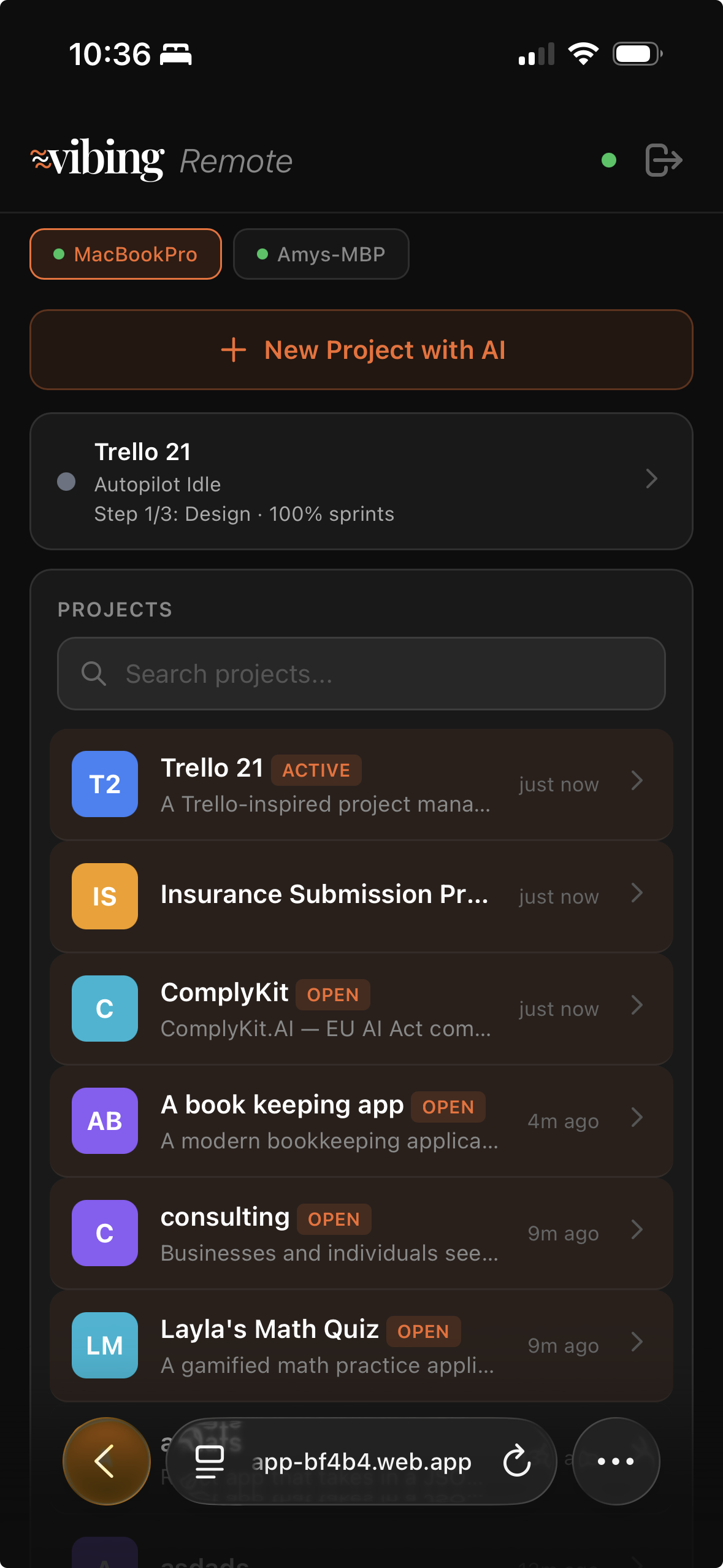This screenshot has width=723, height=1568.
Task: Switch to the MacBookPro device tab
Action: [x=126, y=254]
